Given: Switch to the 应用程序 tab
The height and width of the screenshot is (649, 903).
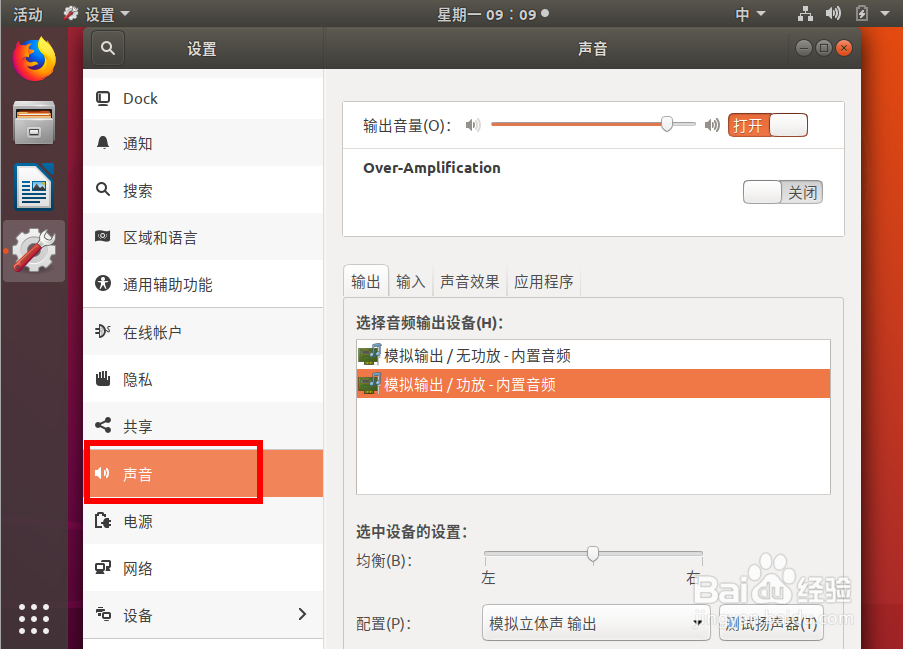Looking at the screenshot, I should pyautogui.click(x=544, y=282).
